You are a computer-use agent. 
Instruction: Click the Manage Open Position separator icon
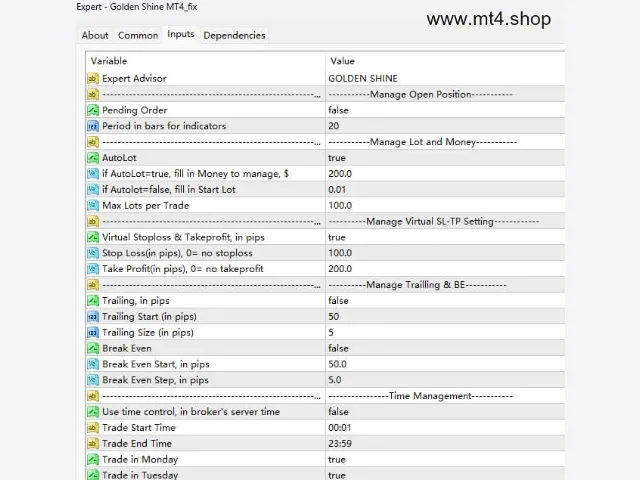point(93,94)
